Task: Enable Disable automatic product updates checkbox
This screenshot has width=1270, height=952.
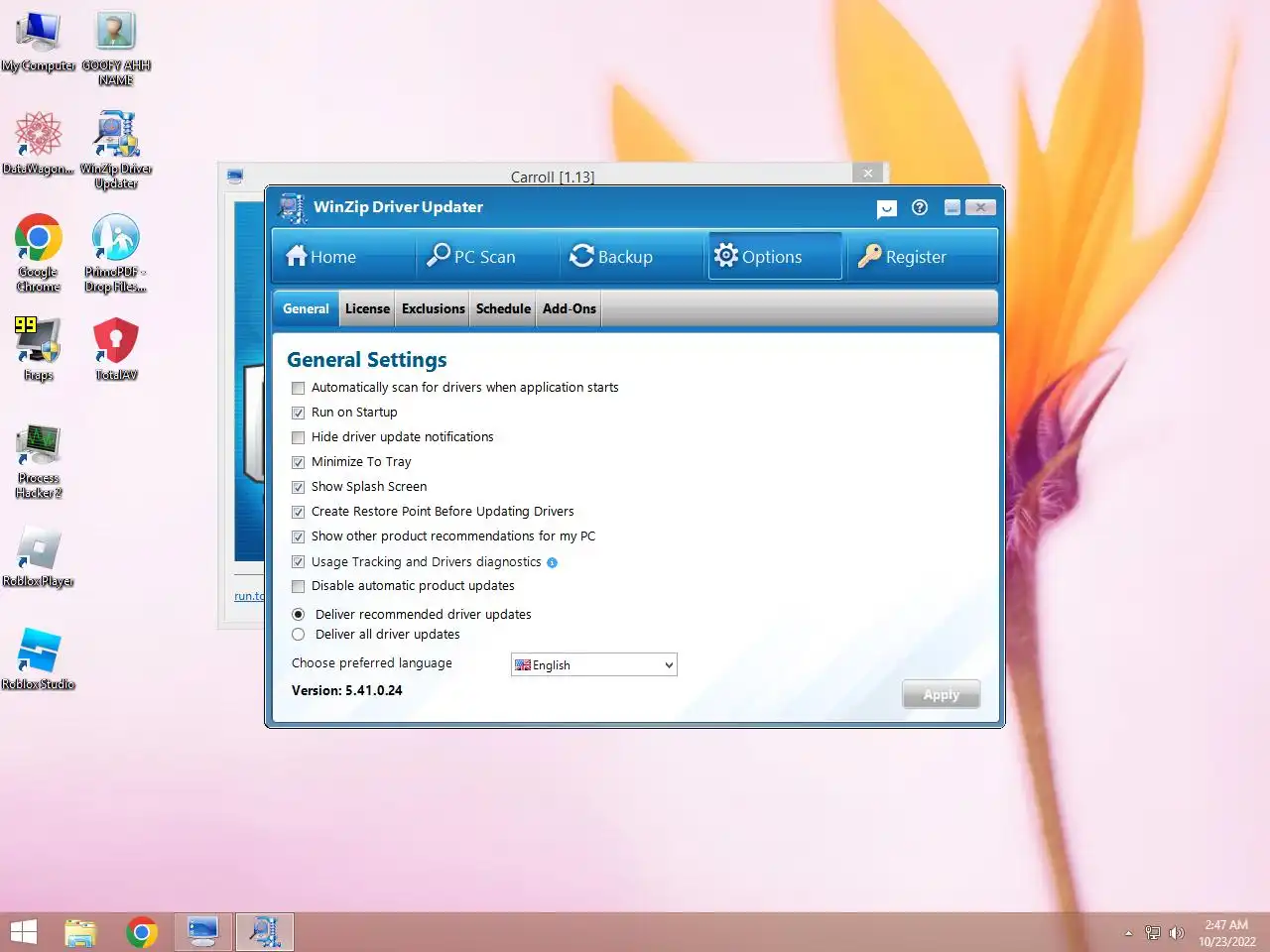Action: (298, 586)
